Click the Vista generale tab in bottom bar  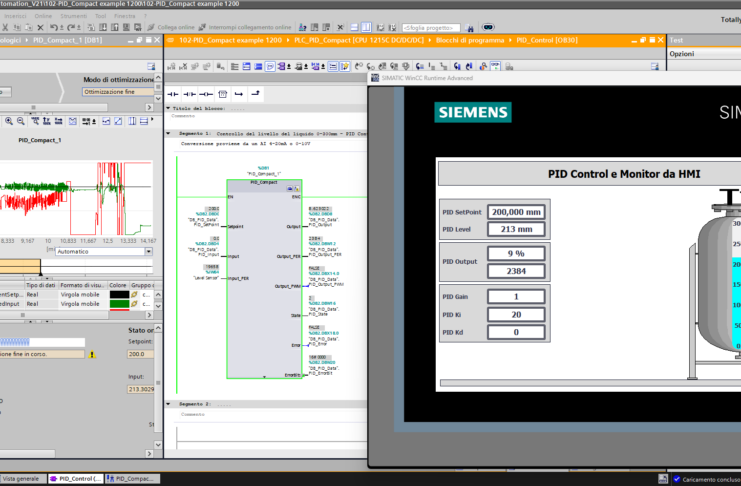click(23, 478)
